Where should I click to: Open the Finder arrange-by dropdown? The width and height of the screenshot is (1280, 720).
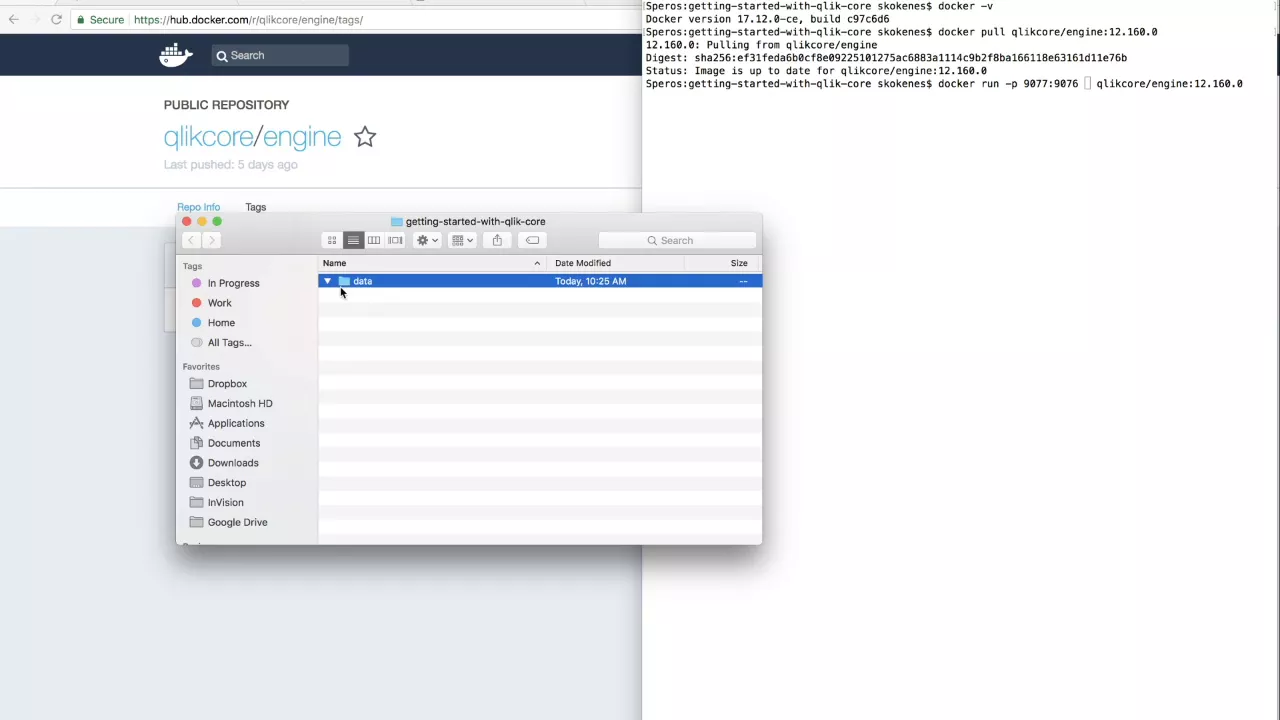462,240
